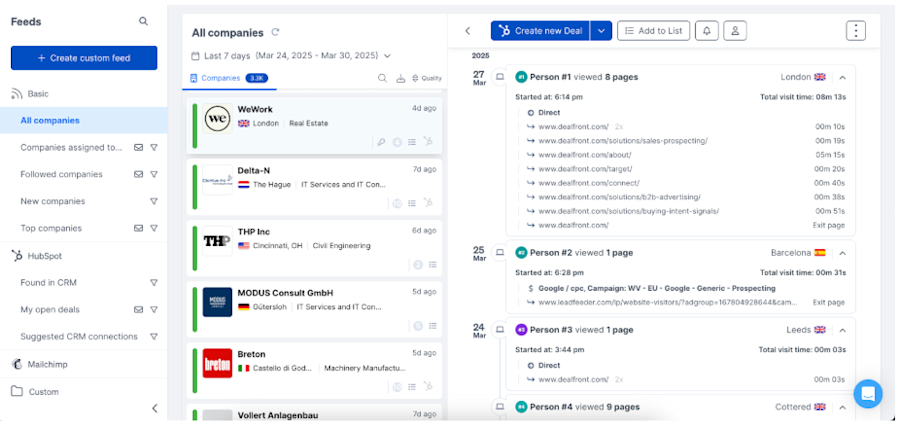Open the list icon on MODUS Consult card
The height and width of the screenshot is (428, 900).
coord(432,325)
